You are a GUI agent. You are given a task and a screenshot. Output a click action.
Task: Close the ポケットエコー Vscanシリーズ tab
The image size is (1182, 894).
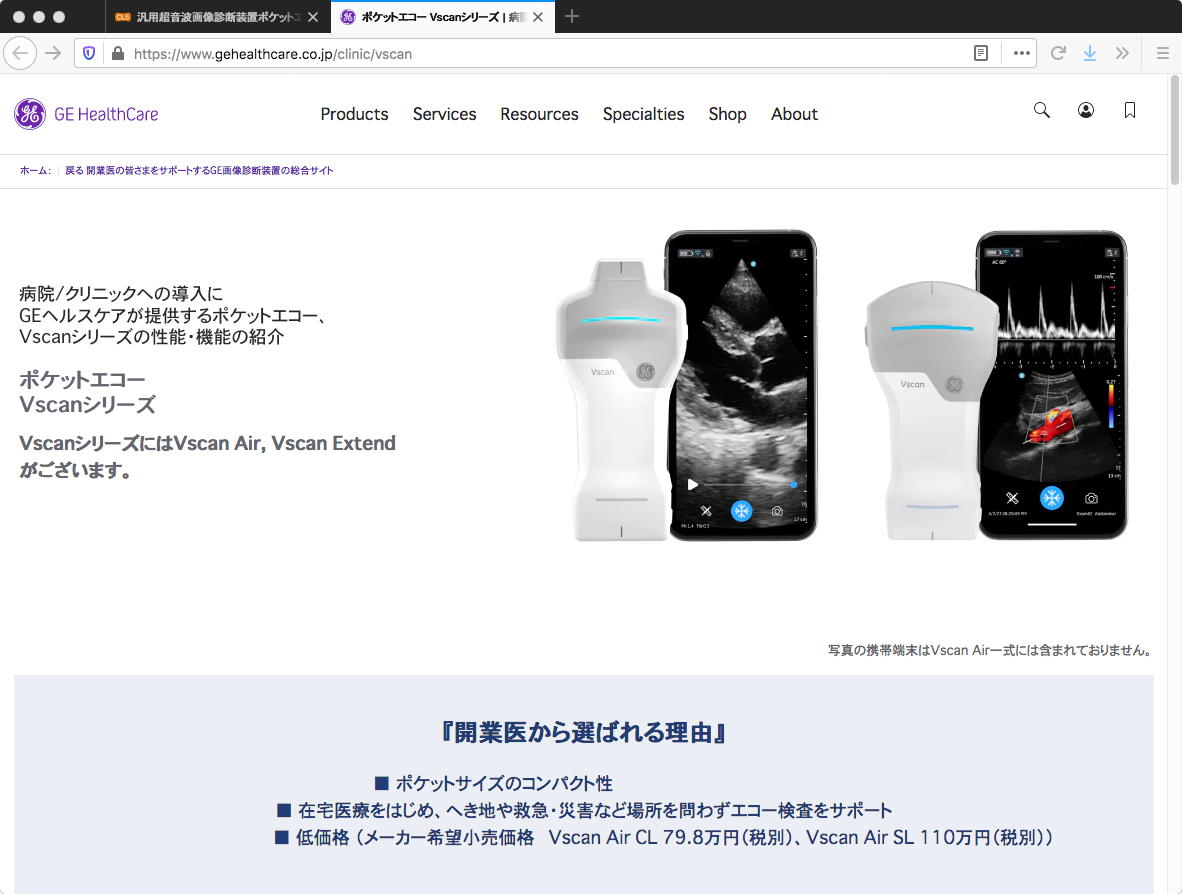pos(537,17)
